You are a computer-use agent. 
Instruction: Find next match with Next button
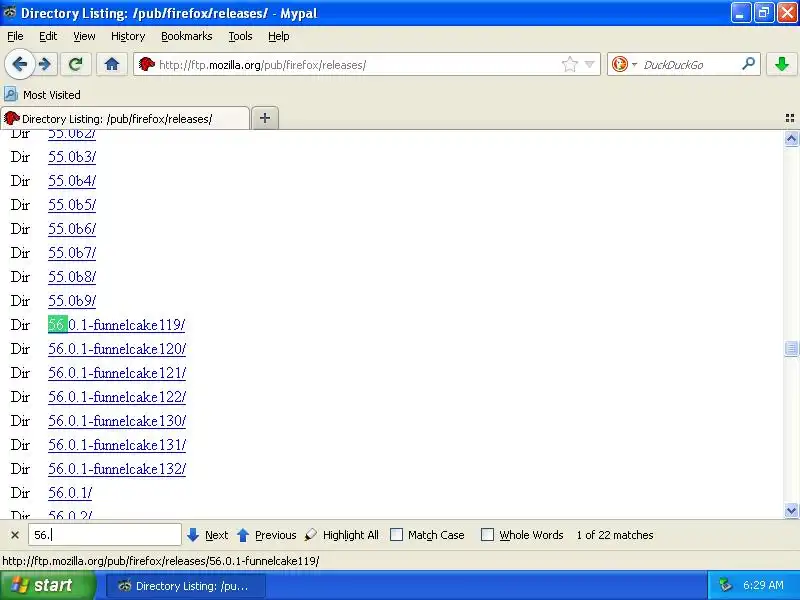tap(208, 535)
